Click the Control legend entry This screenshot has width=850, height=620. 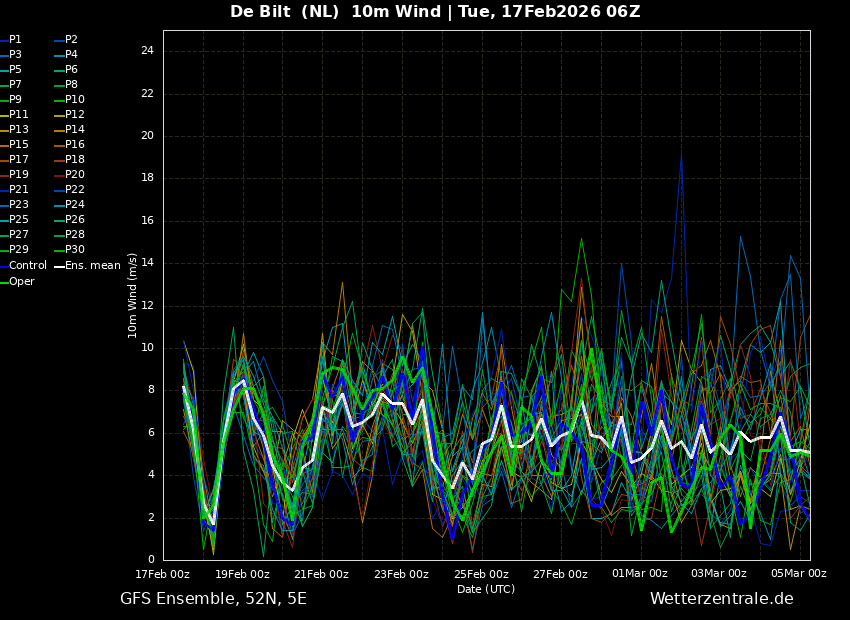pyautogui.click(x=27, y=266)
